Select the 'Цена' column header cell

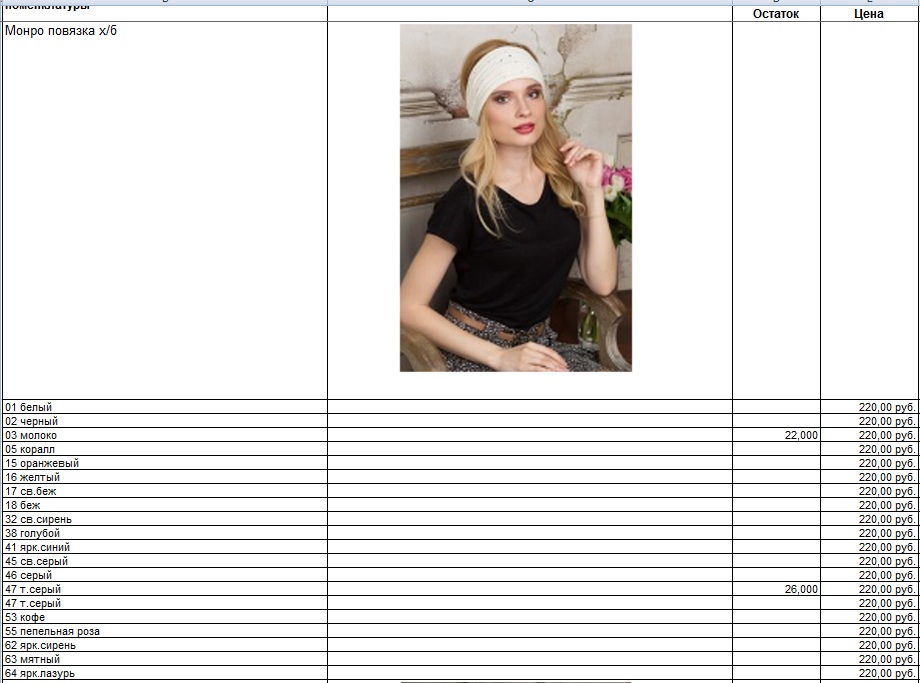[870, 13]
